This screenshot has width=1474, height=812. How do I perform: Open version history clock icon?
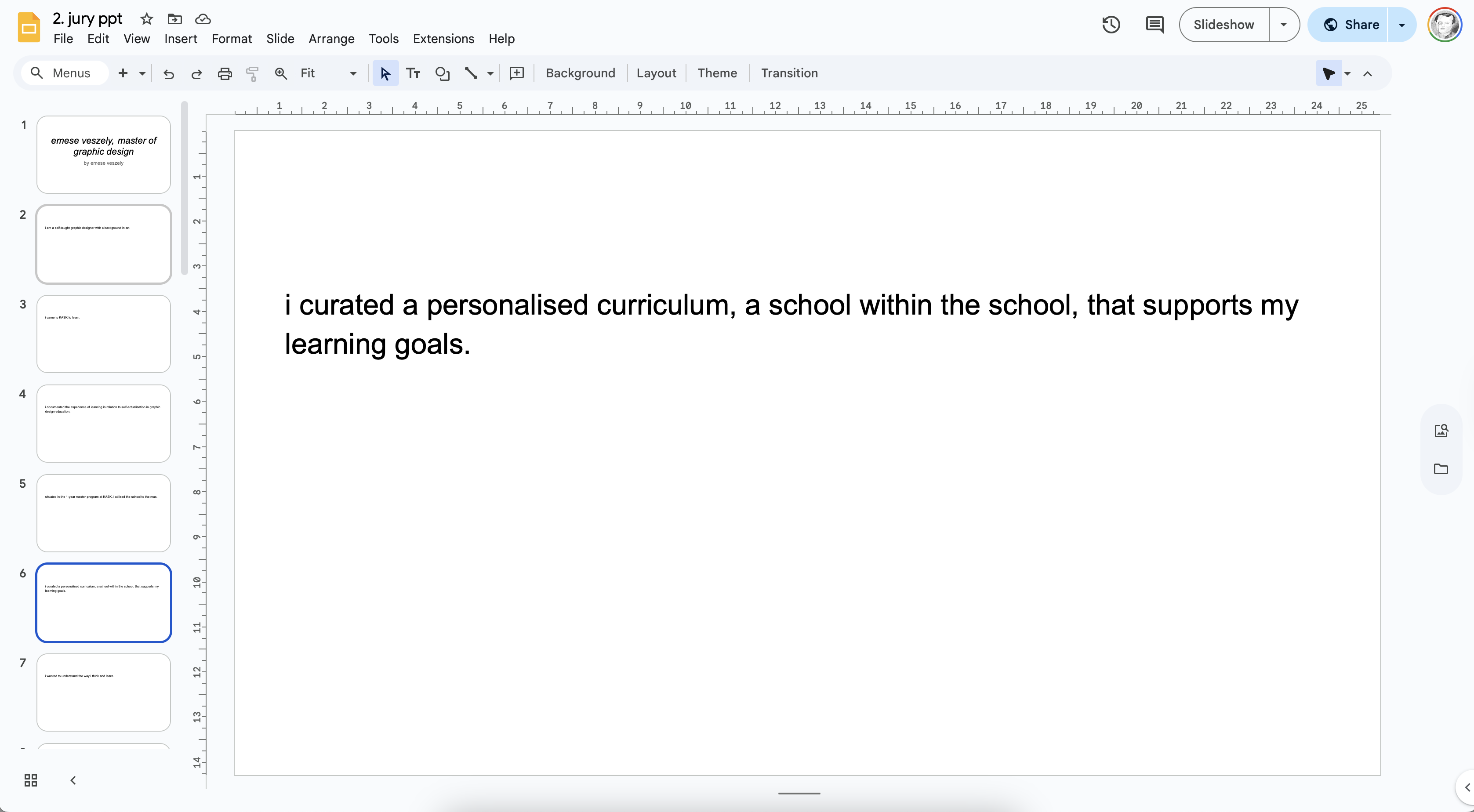coord(1111,25)
